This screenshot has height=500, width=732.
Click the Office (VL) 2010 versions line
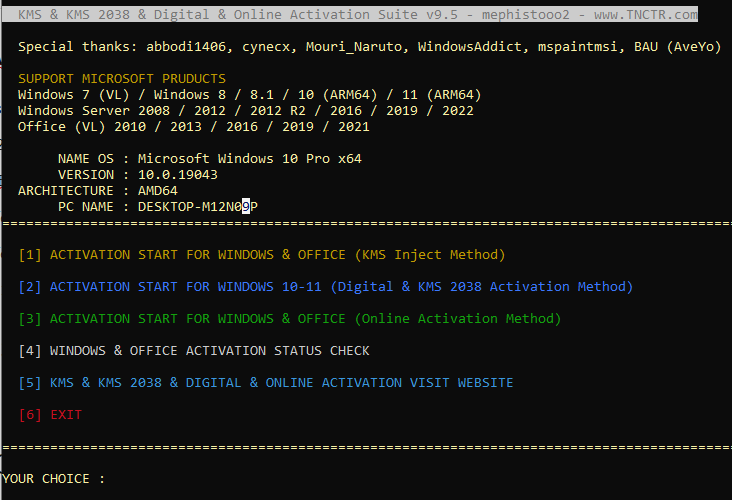[x=193, y=127]
